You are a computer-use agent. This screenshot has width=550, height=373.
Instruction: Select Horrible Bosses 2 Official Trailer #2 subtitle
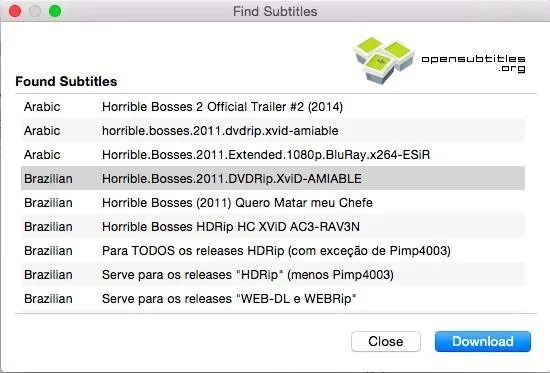tap(273, 107)
